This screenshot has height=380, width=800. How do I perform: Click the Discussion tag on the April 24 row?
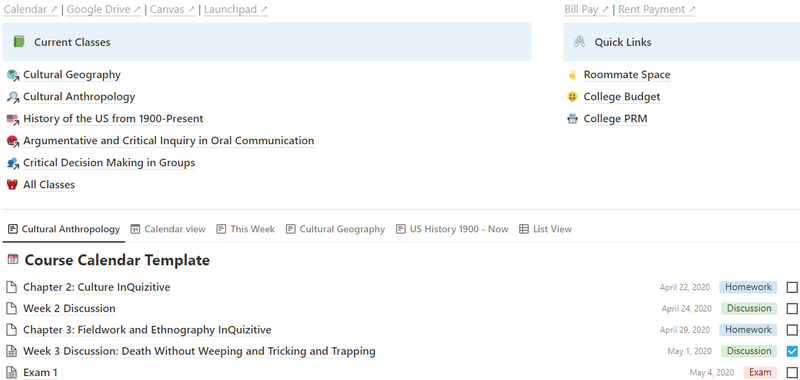click(x=749, y=309)
